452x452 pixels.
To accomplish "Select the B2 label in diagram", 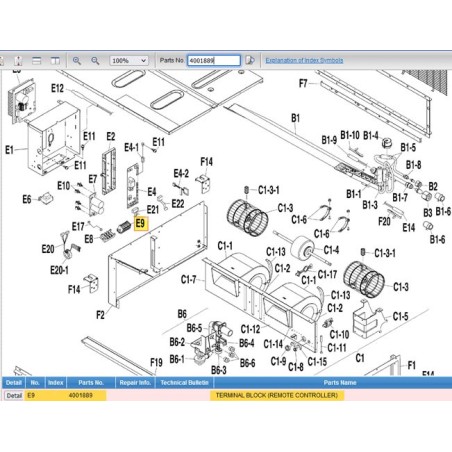I will coord(433,186).
